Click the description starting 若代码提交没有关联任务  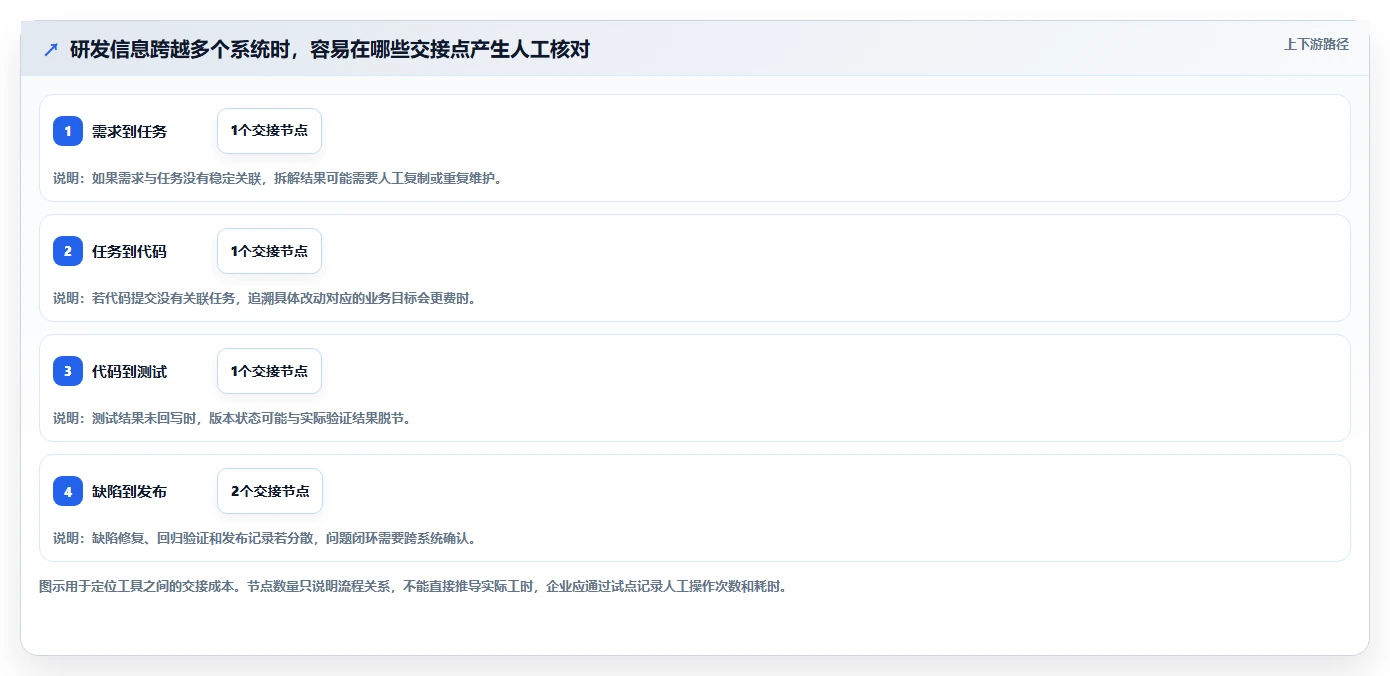[x=265, y=298]
